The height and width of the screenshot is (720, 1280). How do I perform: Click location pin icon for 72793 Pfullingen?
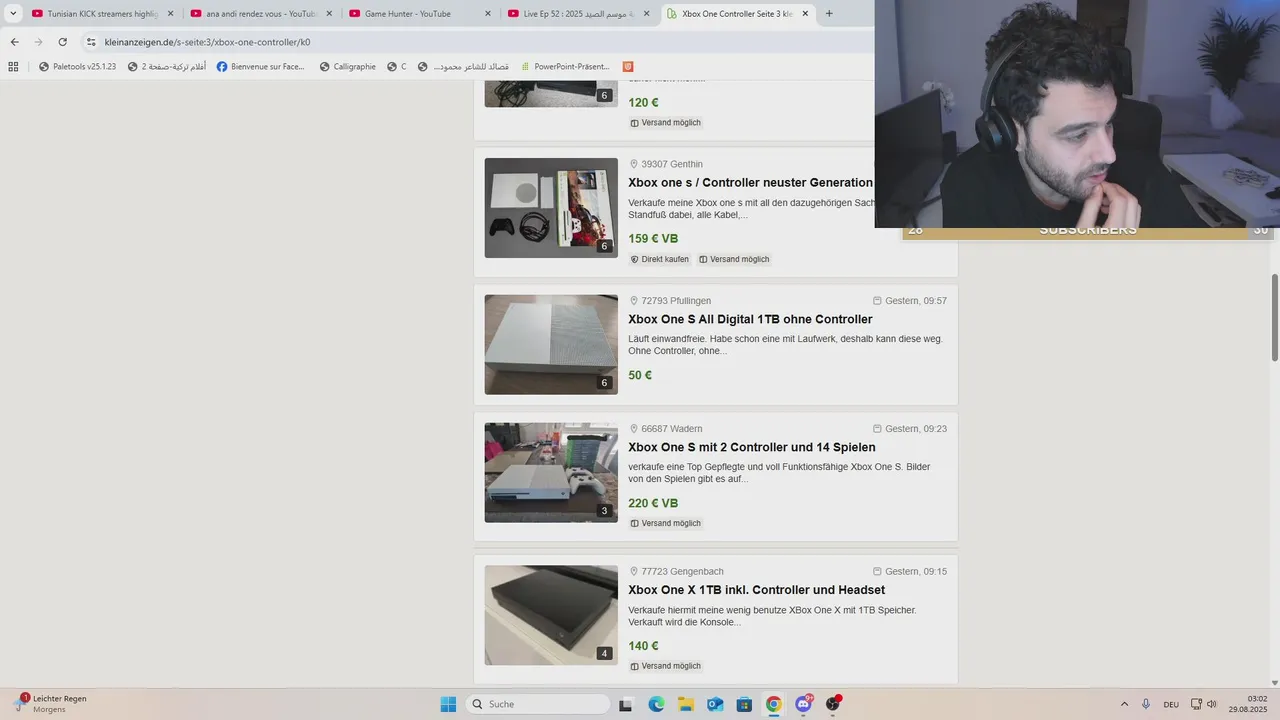(x=633, y=301)
